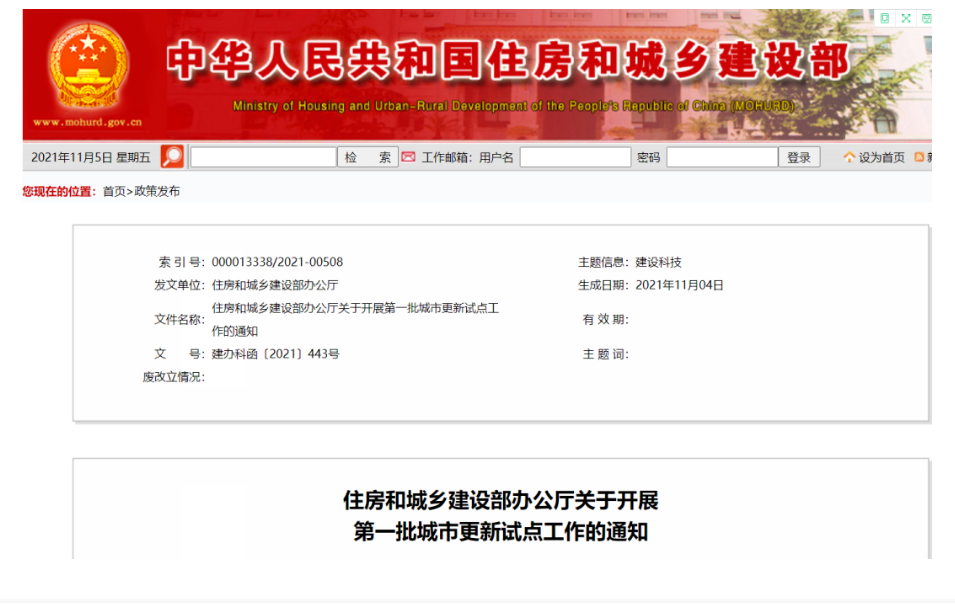Click the 设为首页 link

coord(881,158)
